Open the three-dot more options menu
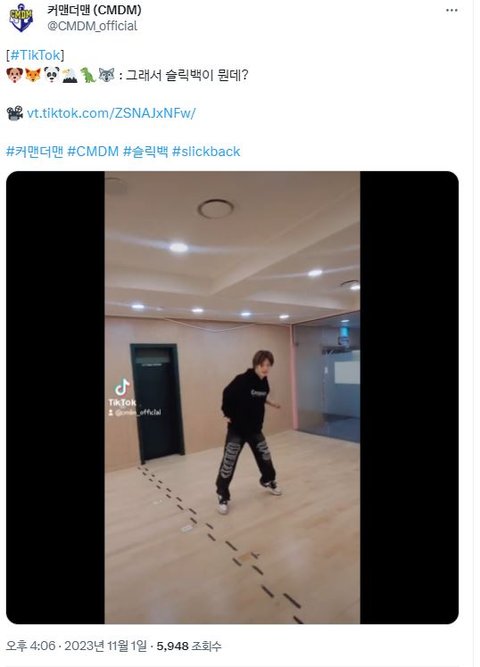 [451, 11]
